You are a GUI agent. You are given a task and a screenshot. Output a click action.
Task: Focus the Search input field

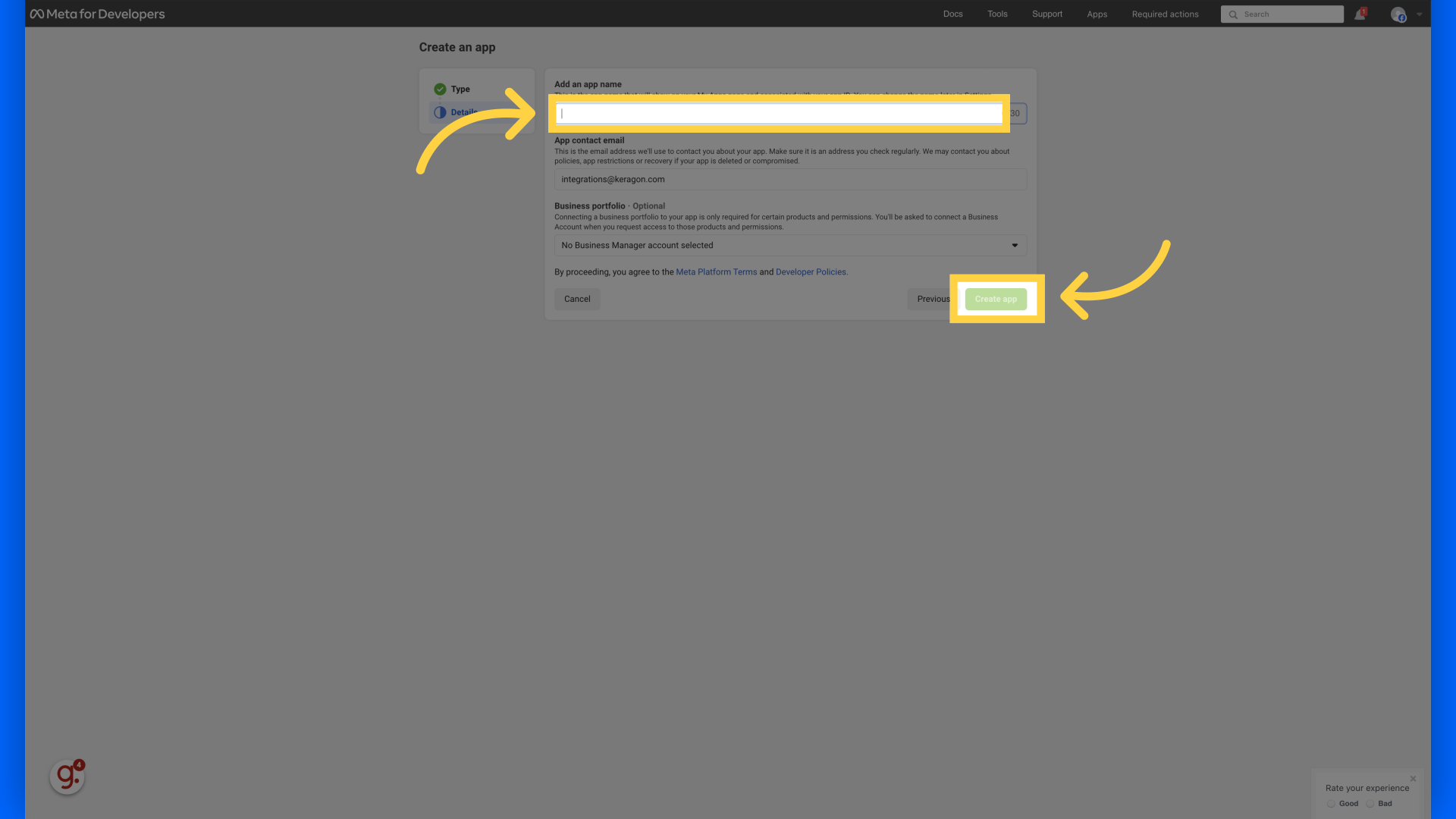tap(1282, 14)
